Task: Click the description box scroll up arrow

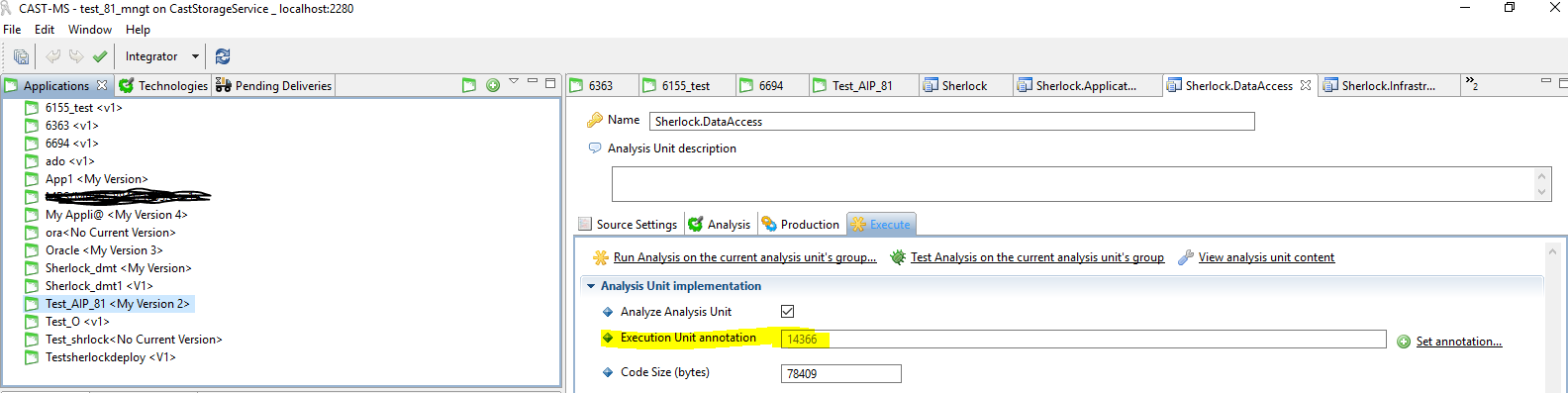Action: coord(1541,176)
